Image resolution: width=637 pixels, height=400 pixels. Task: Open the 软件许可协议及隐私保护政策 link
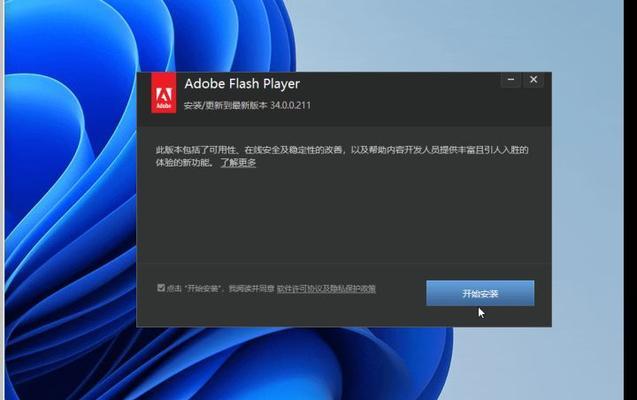pyautogui.click(x=326, y=289)
